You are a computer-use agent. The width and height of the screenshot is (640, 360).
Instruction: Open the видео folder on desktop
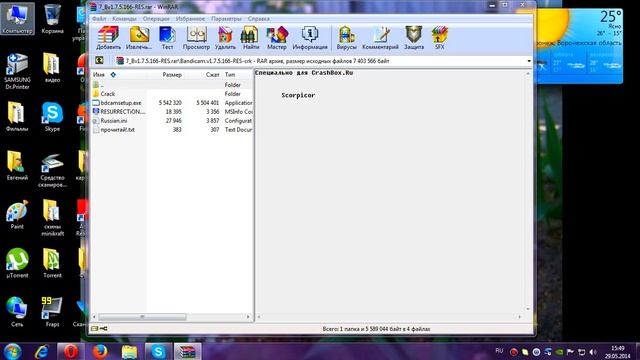[x=52, y=68]
